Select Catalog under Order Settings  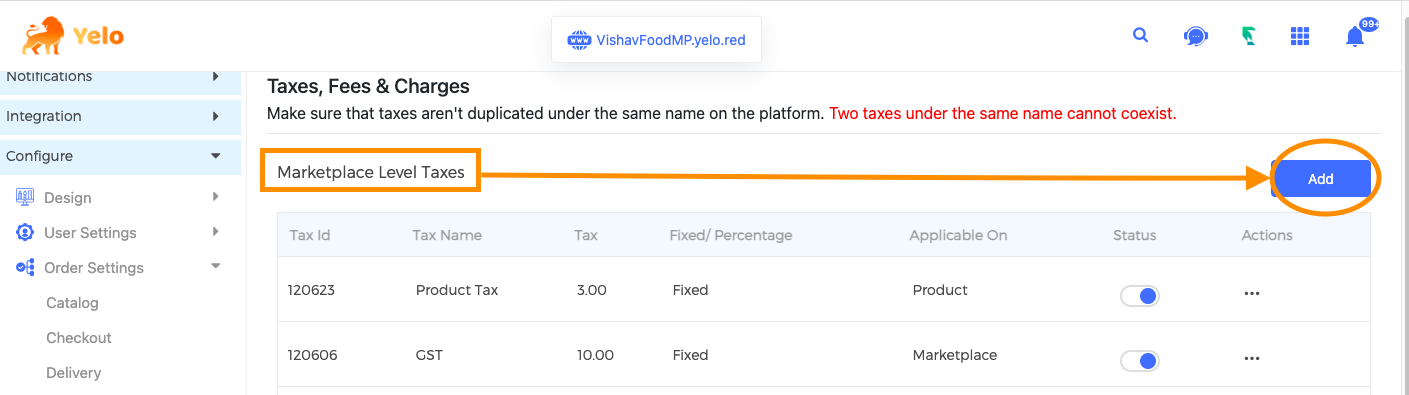click(72, 303)
